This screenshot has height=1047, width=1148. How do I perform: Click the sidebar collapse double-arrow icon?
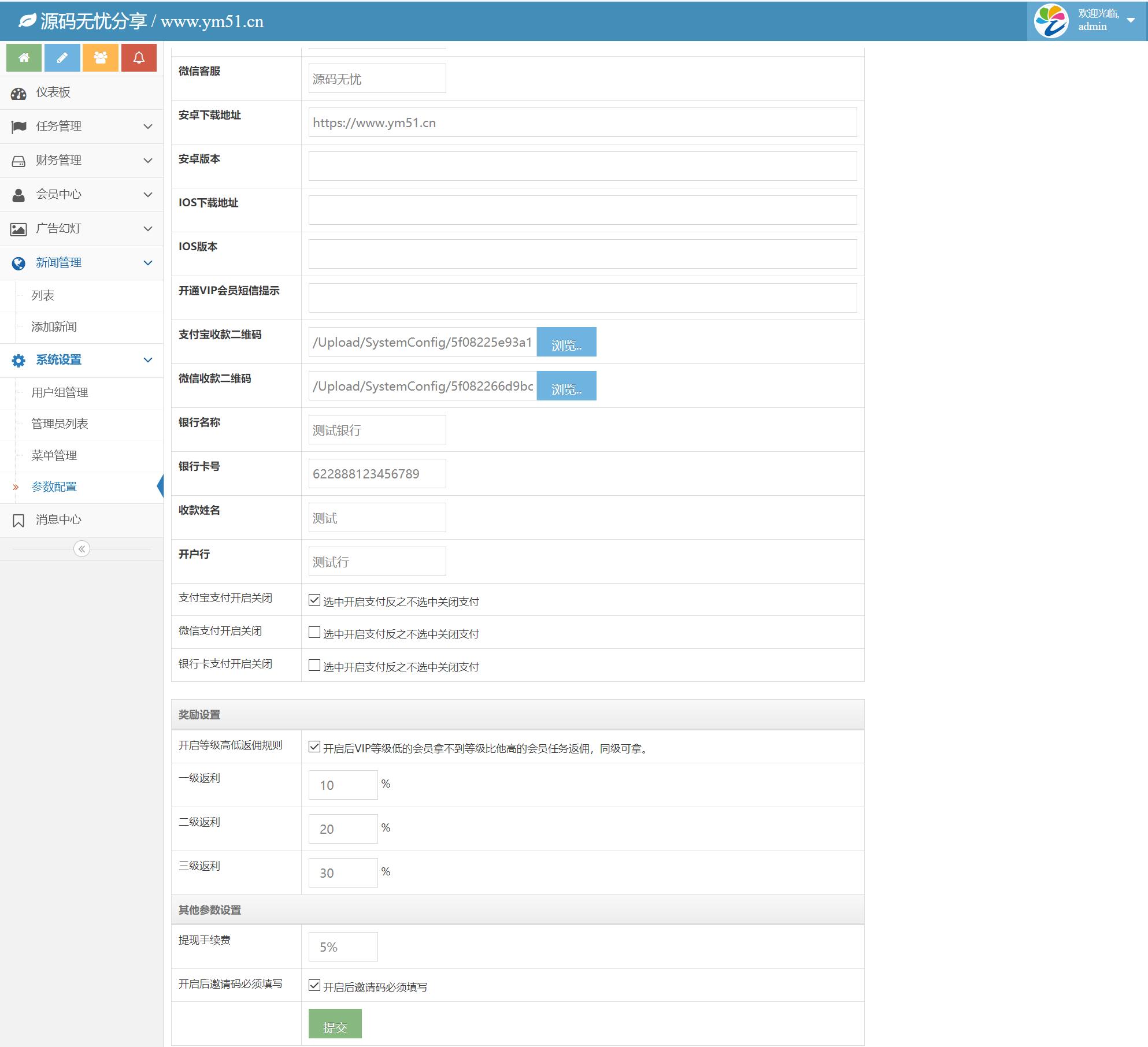pos(82,549)
